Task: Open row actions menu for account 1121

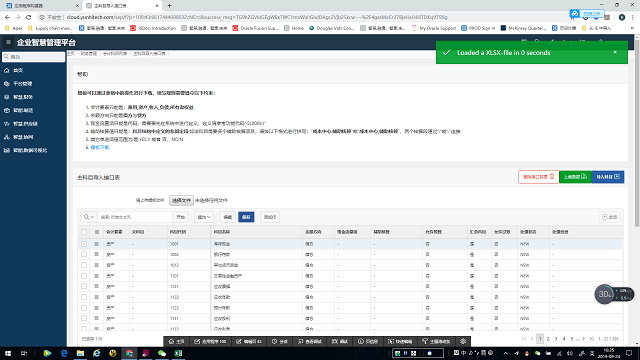Action: click(97, 287)
